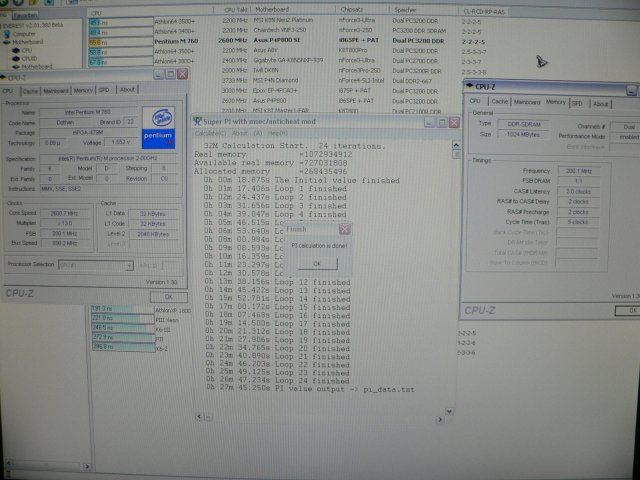
Task: Click OK in the CPU-Z processor window
Action: click(x=169, y=297)
